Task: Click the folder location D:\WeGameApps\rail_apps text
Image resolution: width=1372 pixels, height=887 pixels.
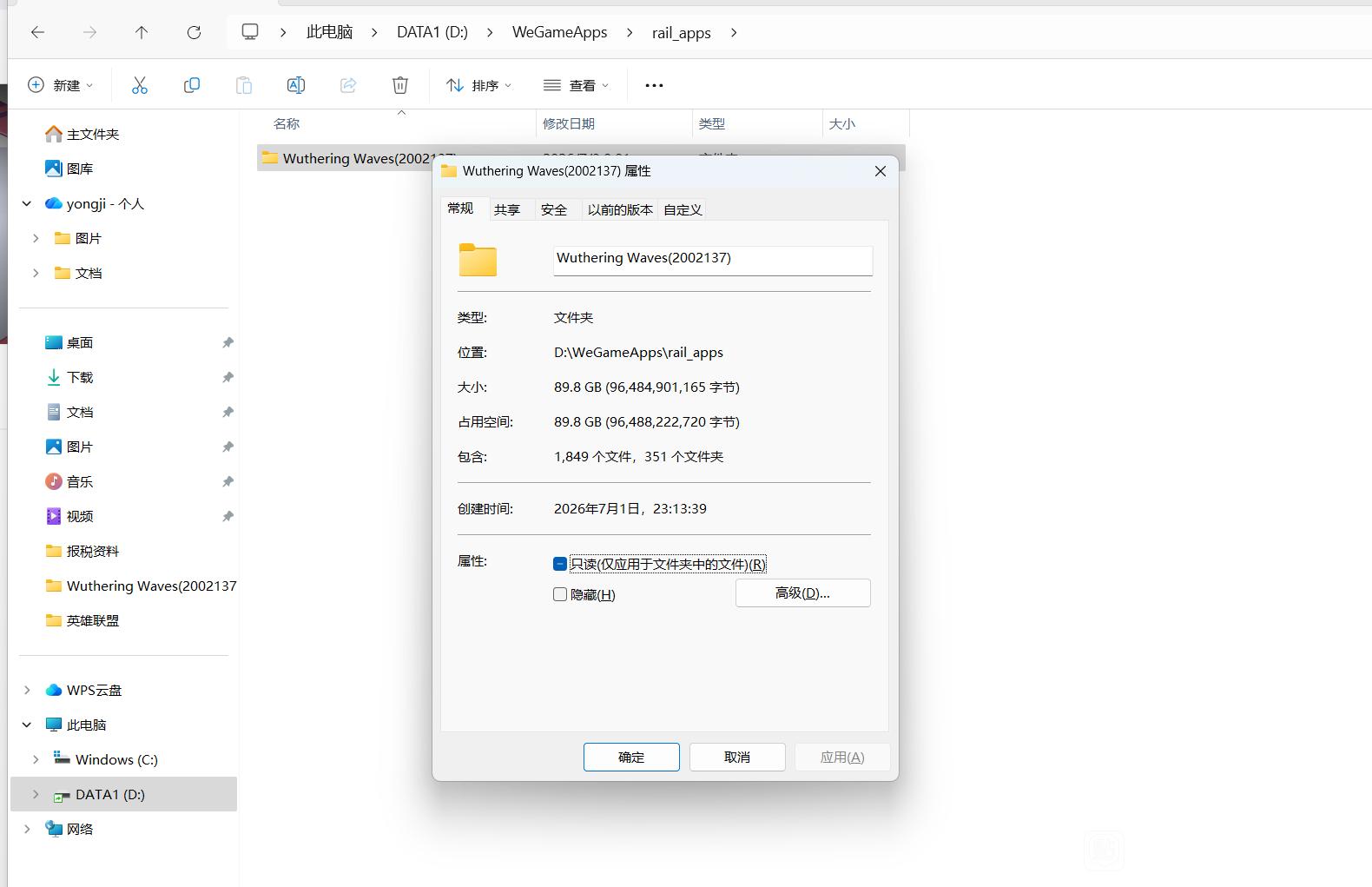Action: pos(638,352)
